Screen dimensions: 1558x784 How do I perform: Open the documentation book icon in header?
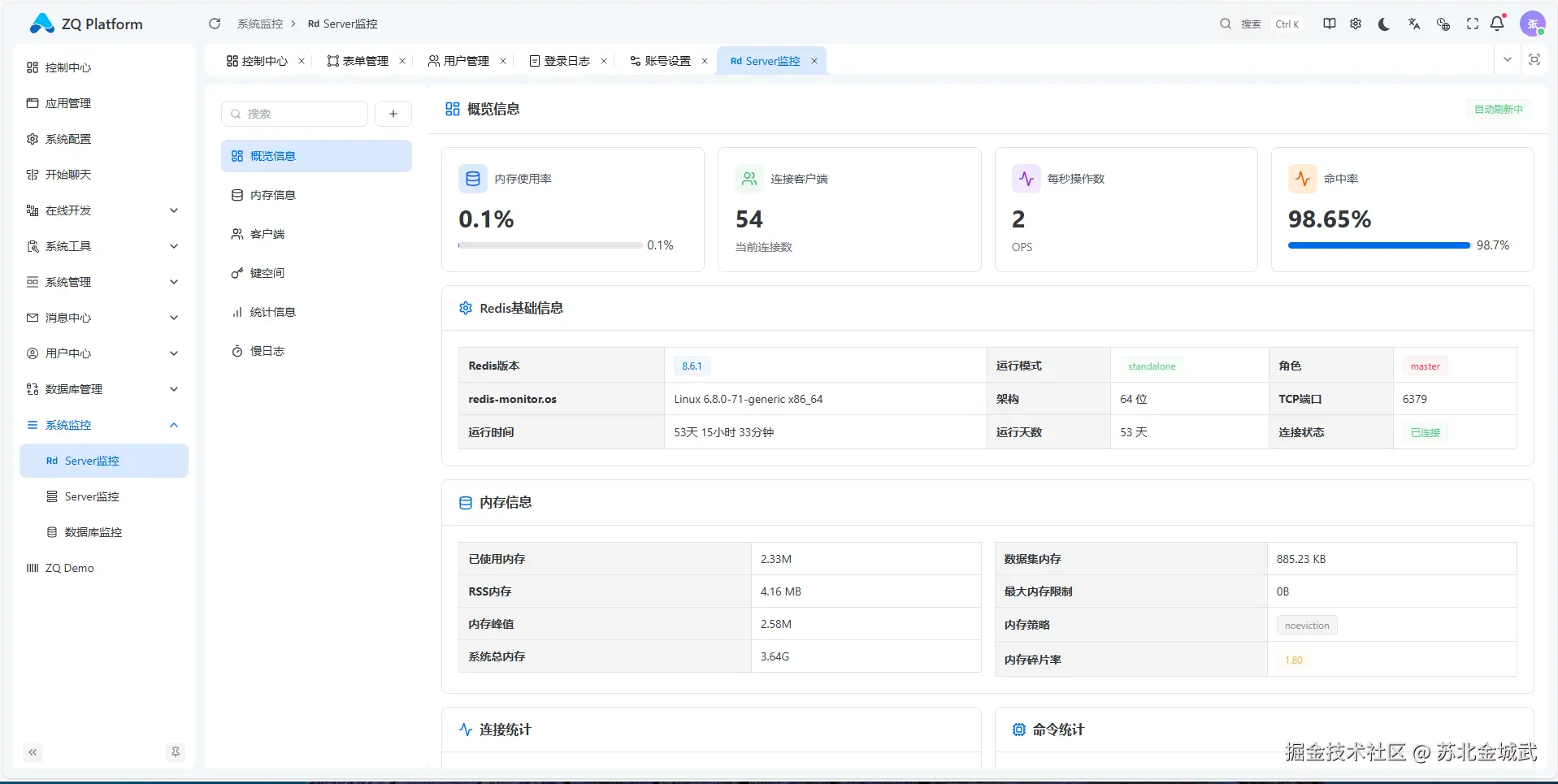pyautogui.click(x=1330, y=24)
